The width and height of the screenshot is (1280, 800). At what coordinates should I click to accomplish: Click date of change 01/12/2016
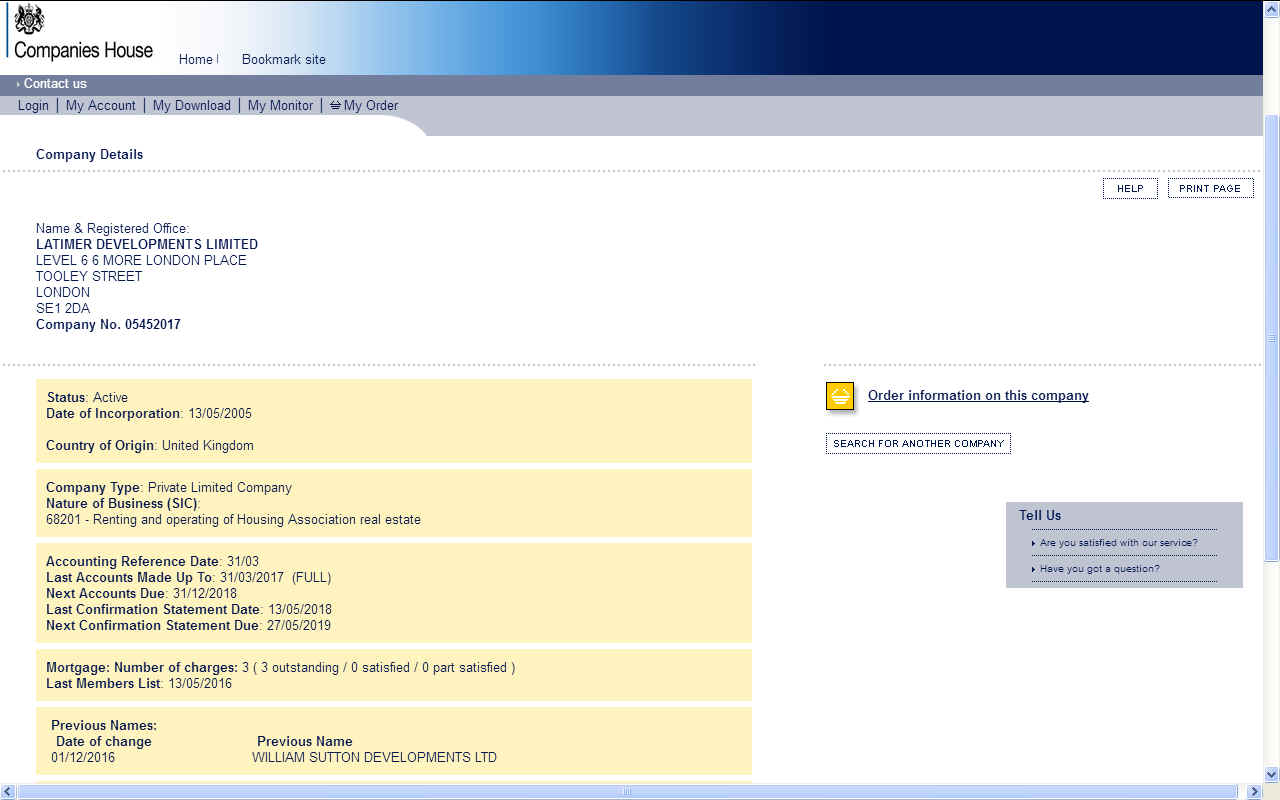coord(83,758)
